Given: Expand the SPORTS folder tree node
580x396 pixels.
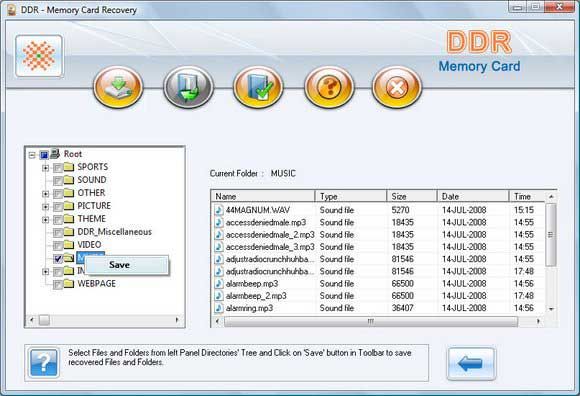Looking at the screenshot, I should (45, 168).
